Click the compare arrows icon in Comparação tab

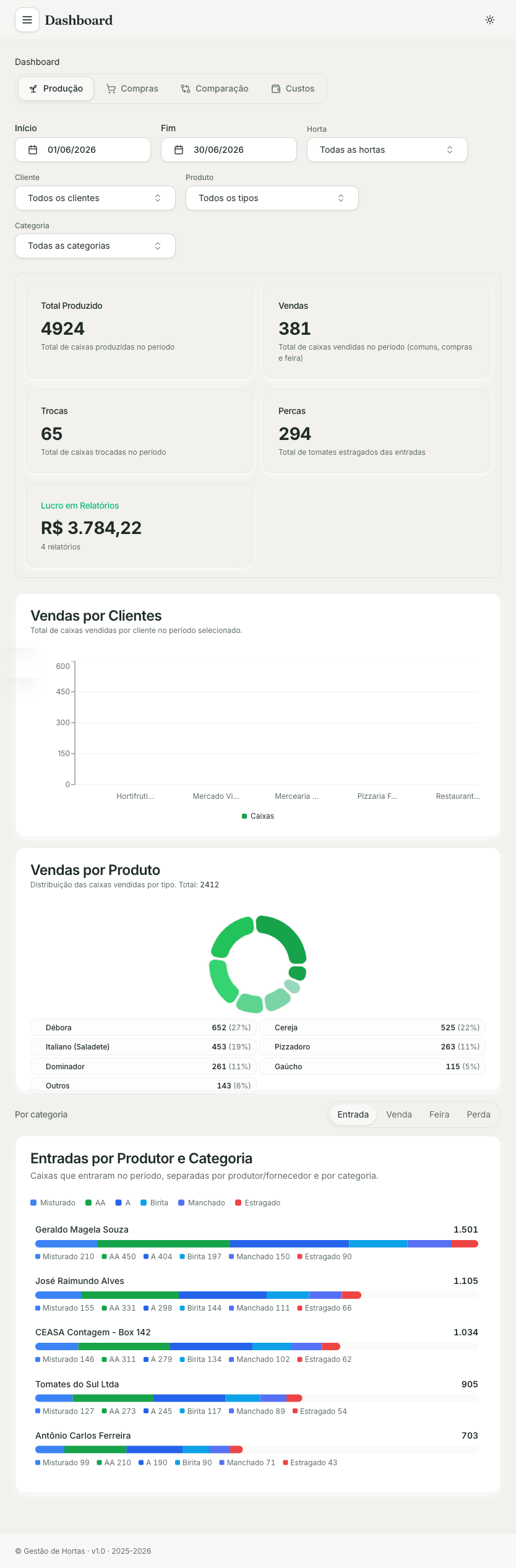coord(186,88)
